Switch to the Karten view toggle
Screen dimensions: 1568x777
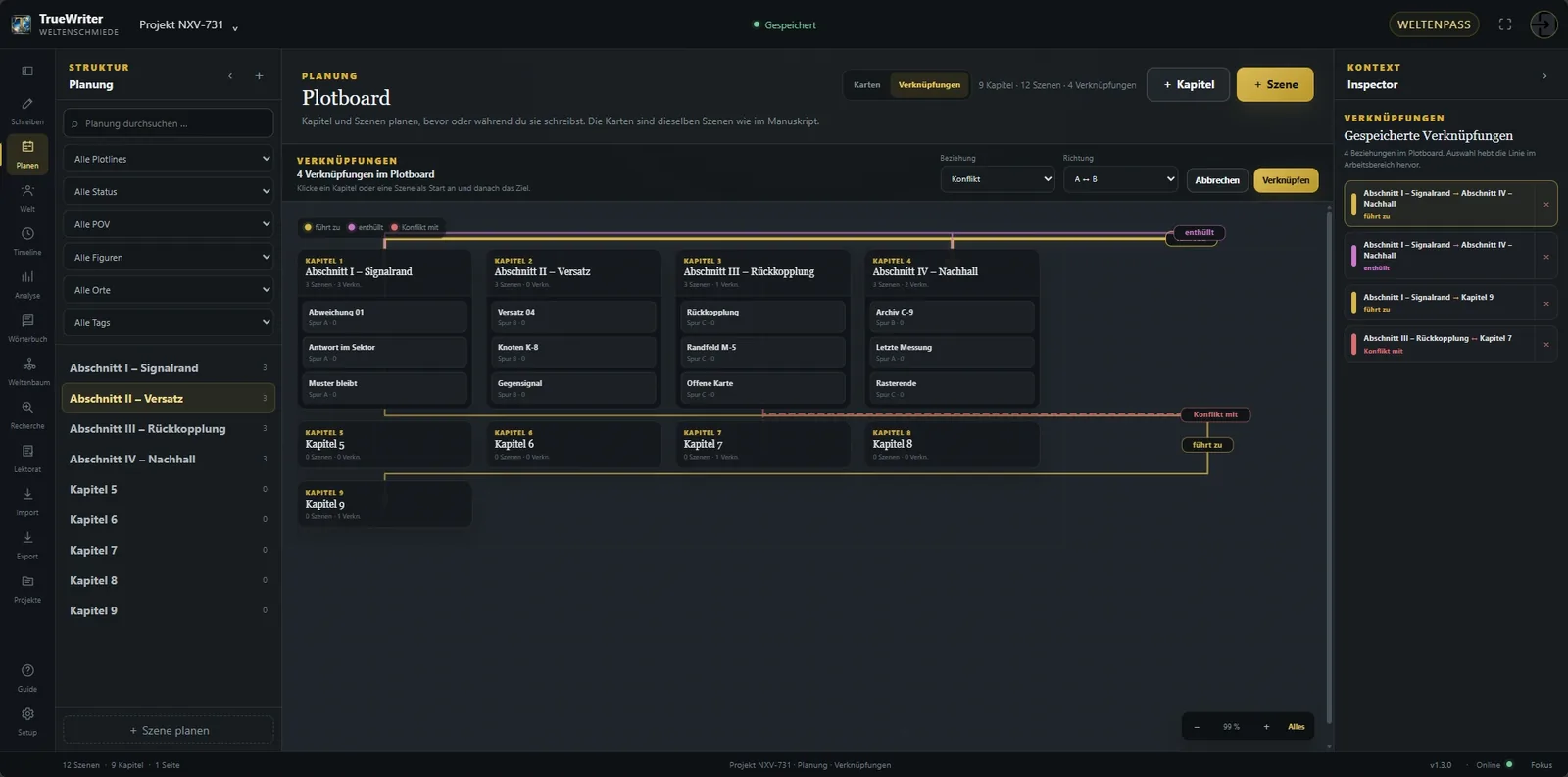(x=866, y=85)
